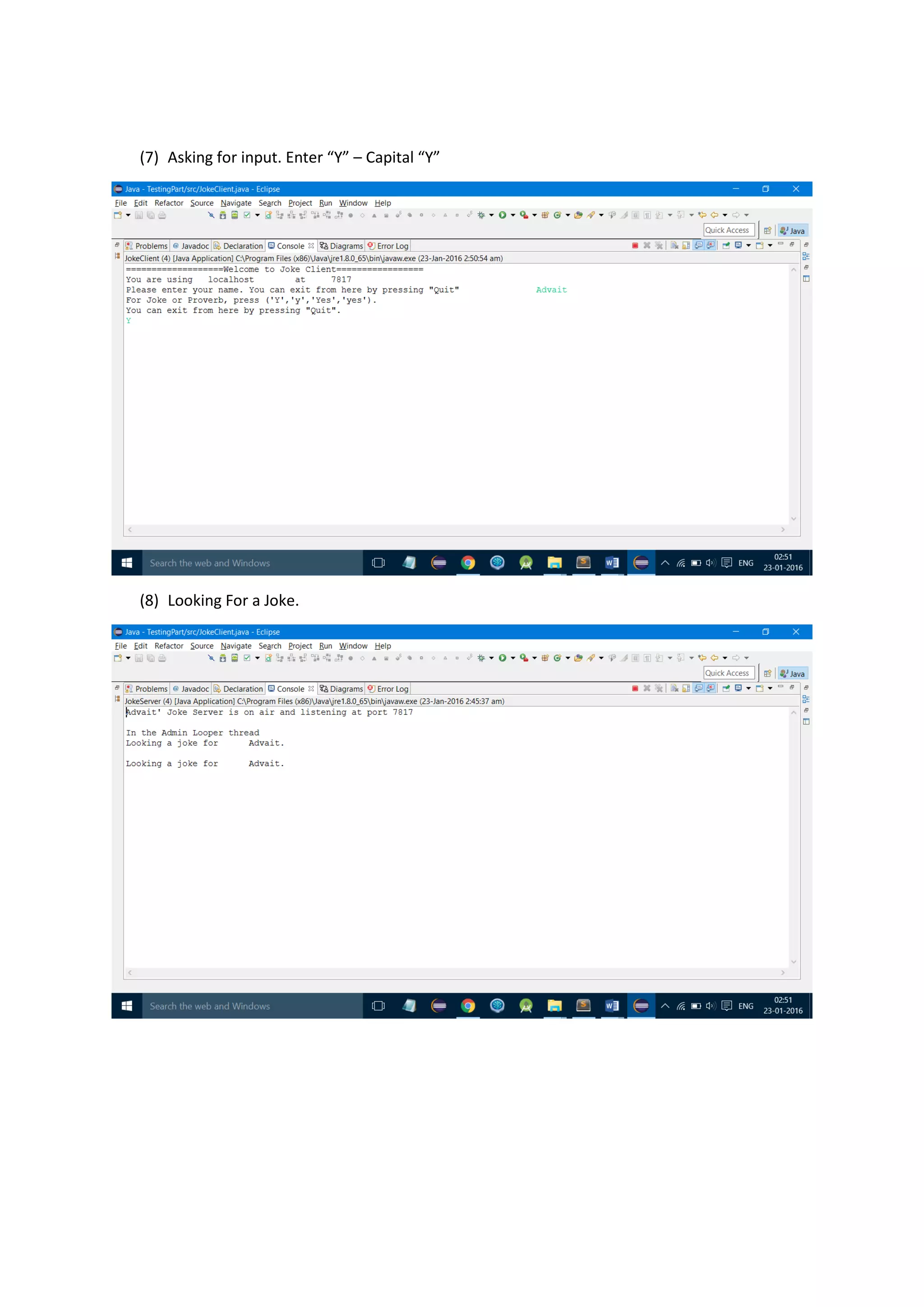The width and height of the screenshot is (924, 1307).
Task: Pin the JokeClient console view
Action: (x=726, y=246)
